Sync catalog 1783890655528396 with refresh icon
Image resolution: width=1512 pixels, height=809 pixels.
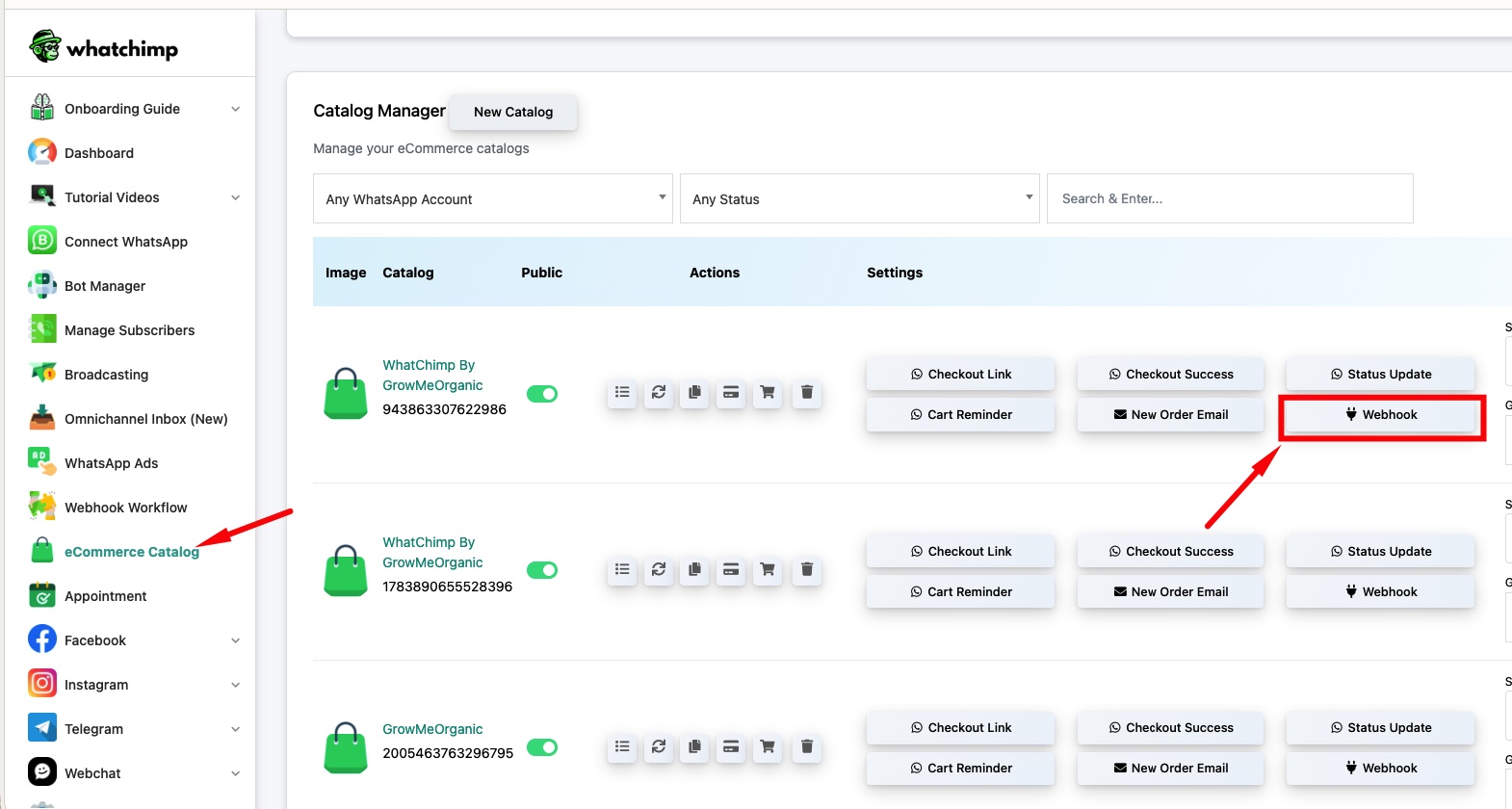click(x=659, y=570)
